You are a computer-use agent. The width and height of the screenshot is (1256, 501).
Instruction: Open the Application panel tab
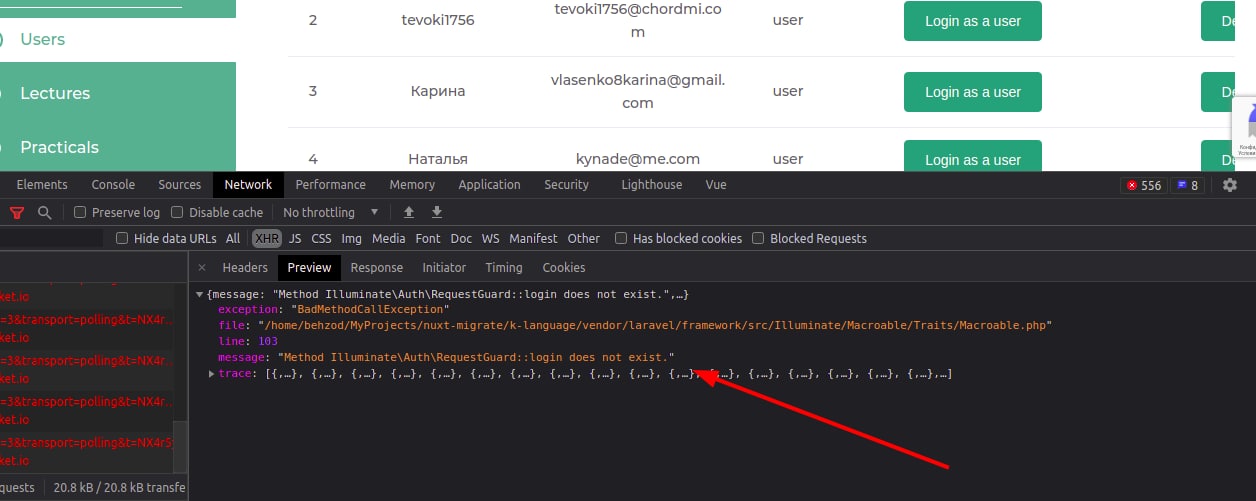click(x=489, y=185)
